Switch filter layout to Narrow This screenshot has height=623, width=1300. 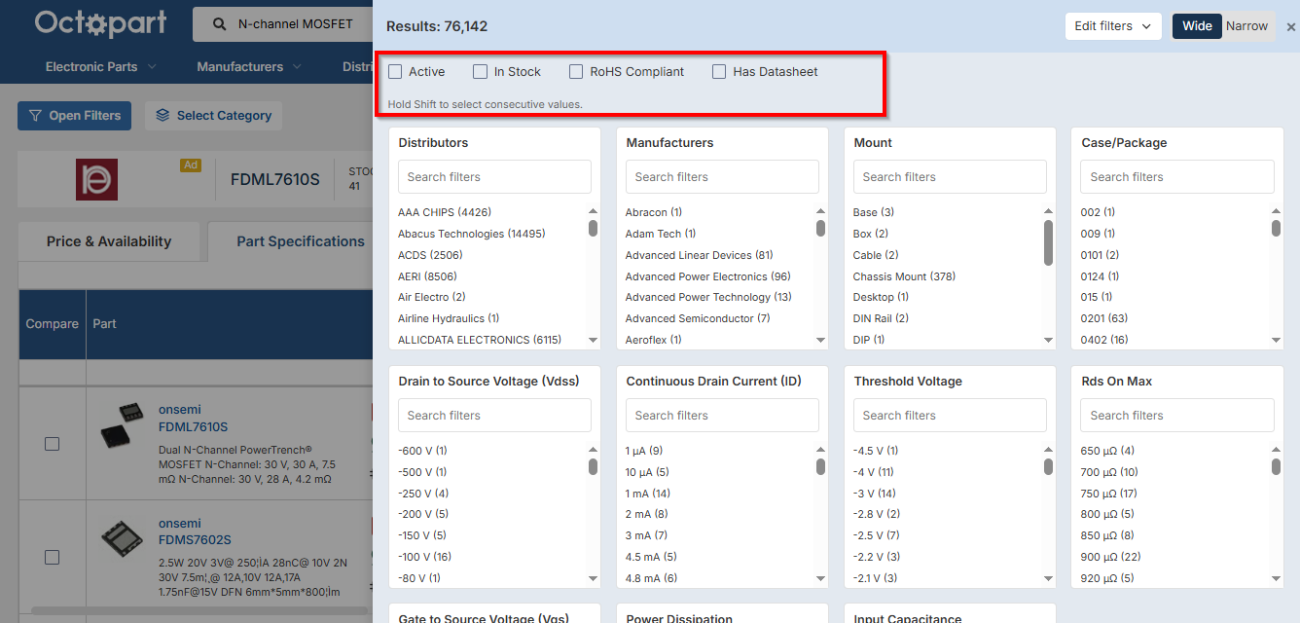[x=1247, y=26]
